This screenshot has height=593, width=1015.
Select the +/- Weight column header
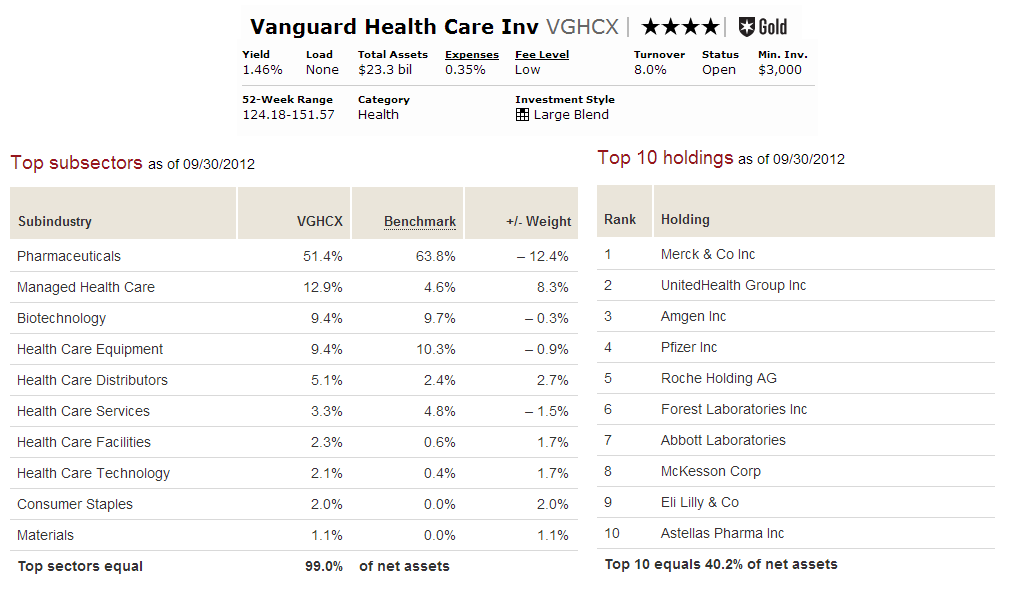pos(537,222)
